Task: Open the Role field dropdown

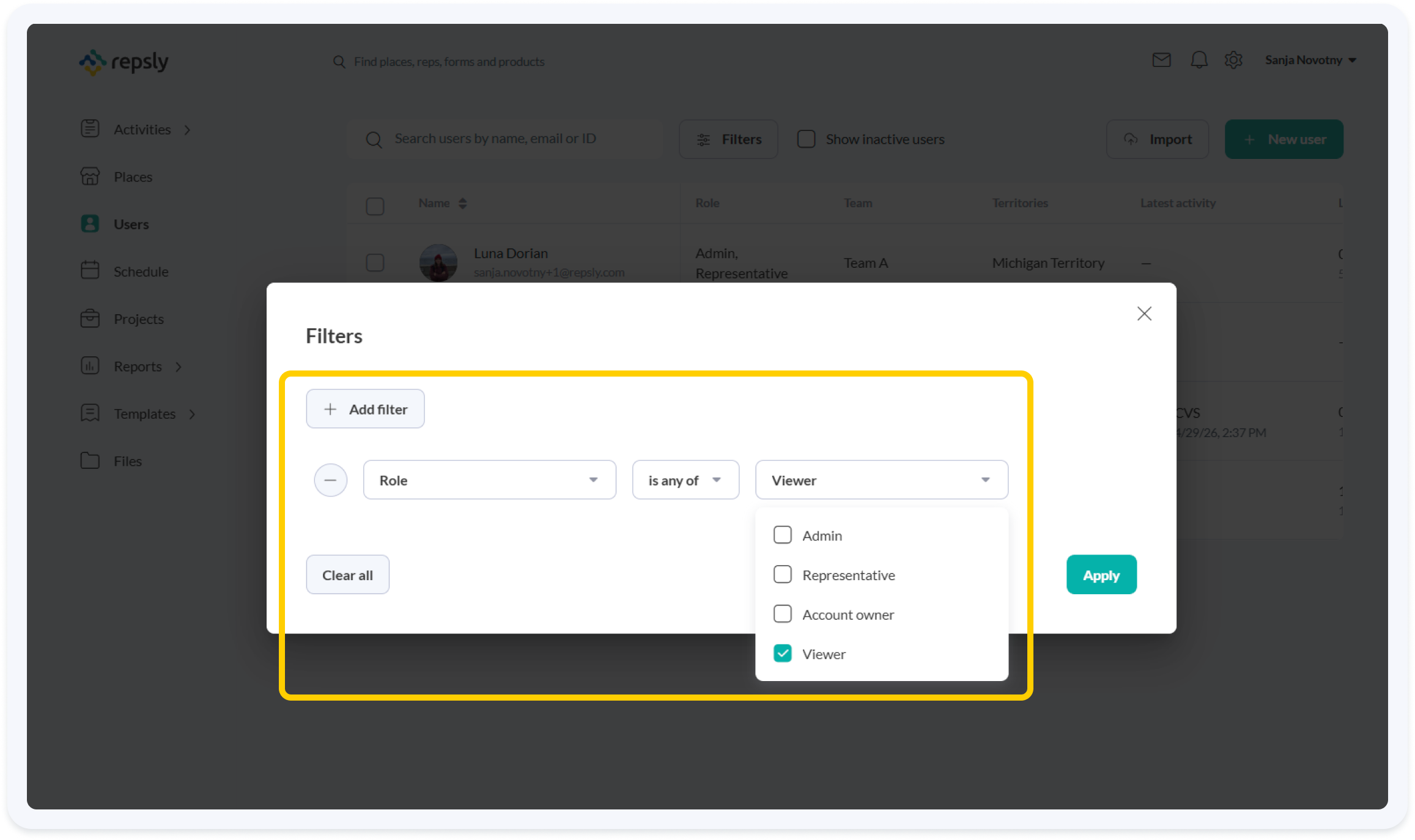Action: tap(489, 480)
